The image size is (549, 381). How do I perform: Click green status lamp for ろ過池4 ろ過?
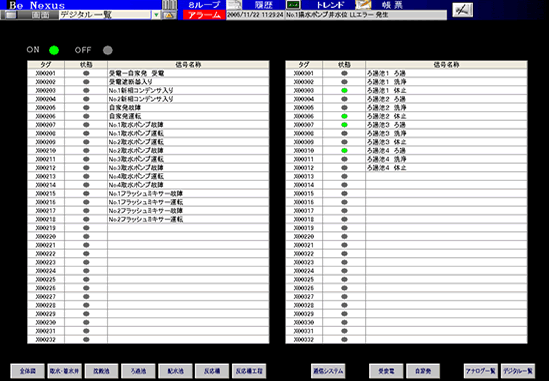coord(344,151)
